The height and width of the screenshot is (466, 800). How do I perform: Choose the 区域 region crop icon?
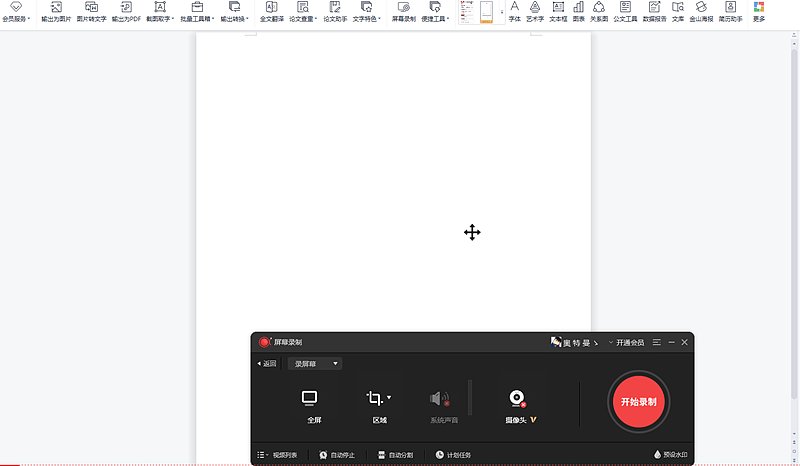(x=376, y=398)
